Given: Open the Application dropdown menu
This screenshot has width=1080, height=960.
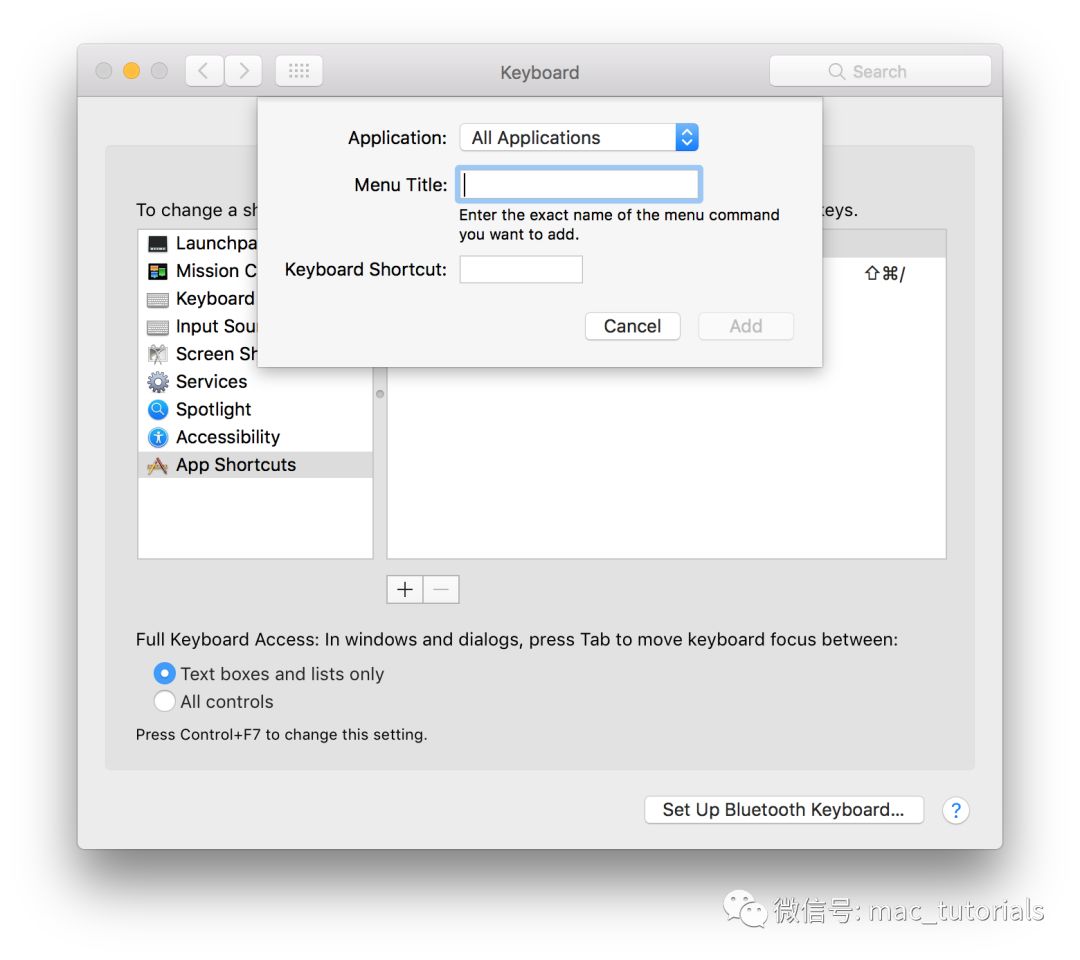Looking at the screenshot, I should tap(578, 138).
